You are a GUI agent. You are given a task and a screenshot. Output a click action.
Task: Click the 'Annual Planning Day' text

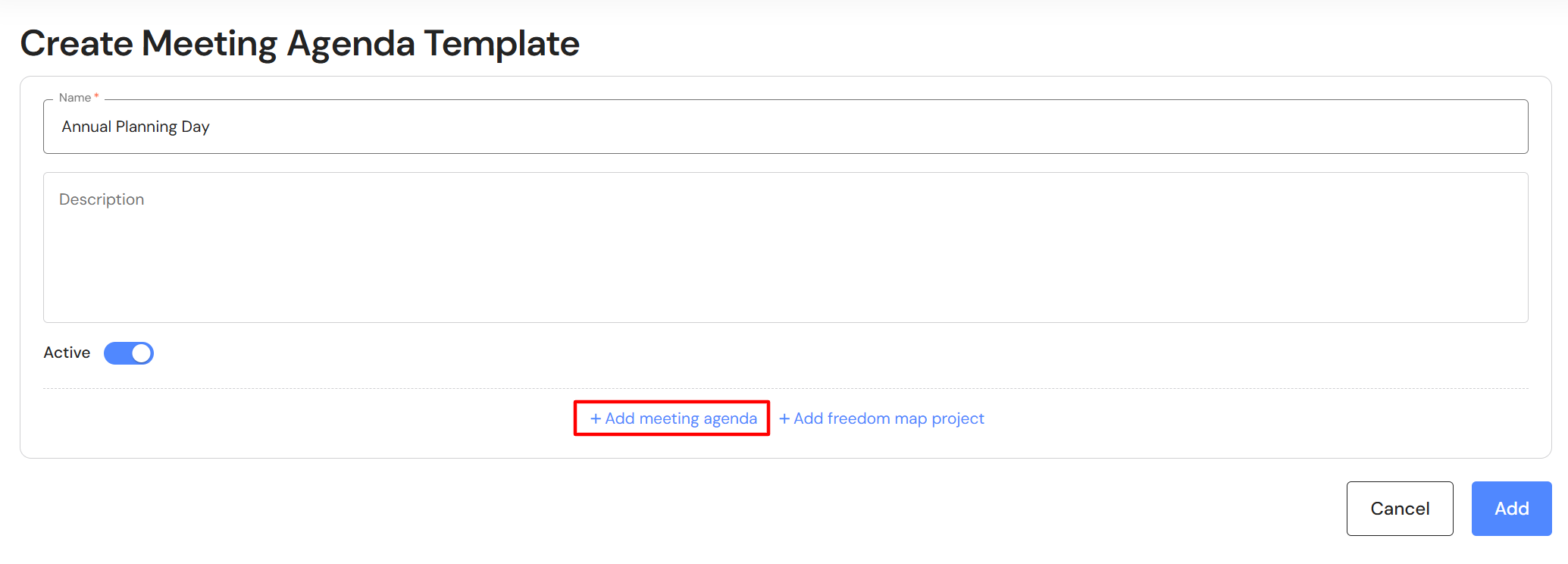pyautogui.click(x=136, y=127)
